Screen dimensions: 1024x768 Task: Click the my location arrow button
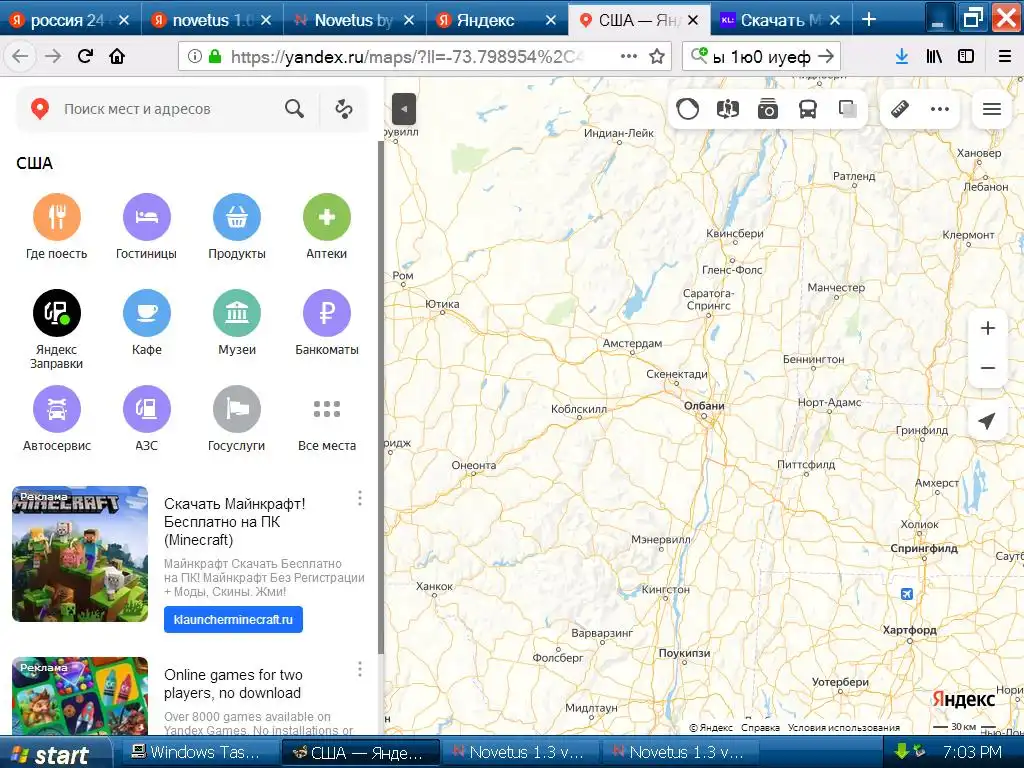point(988,421)
